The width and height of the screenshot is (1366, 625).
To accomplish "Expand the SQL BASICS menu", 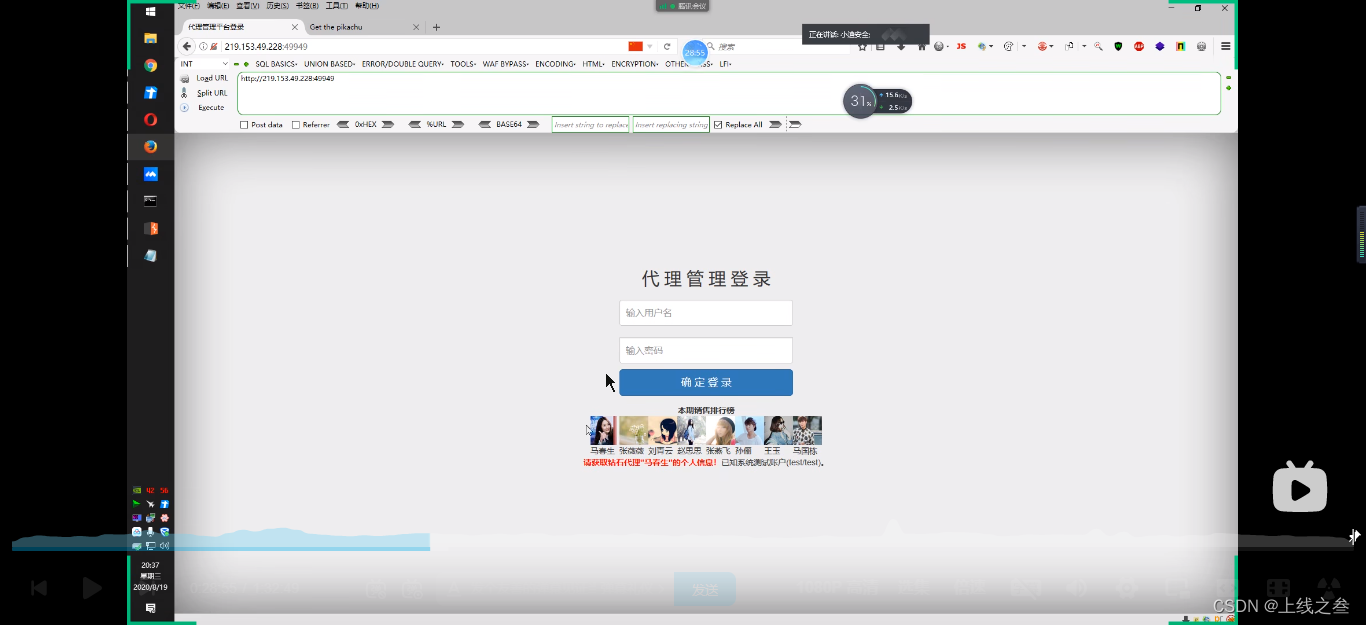I will pos(276,64).
